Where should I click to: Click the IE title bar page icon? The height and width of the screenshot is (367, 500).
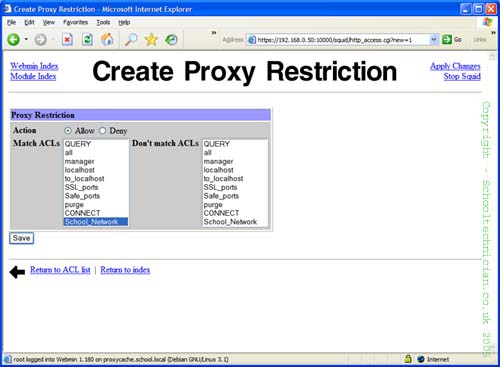(x=7, y=9)
